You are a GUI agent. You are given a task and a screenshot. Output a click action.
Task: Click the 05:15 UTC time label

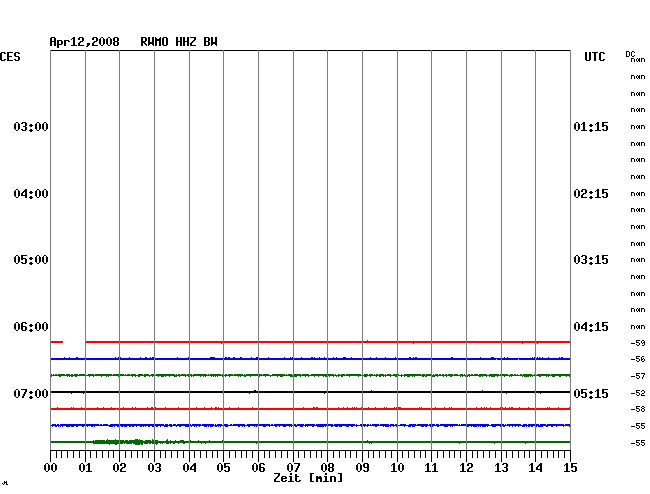coord(591,393)
